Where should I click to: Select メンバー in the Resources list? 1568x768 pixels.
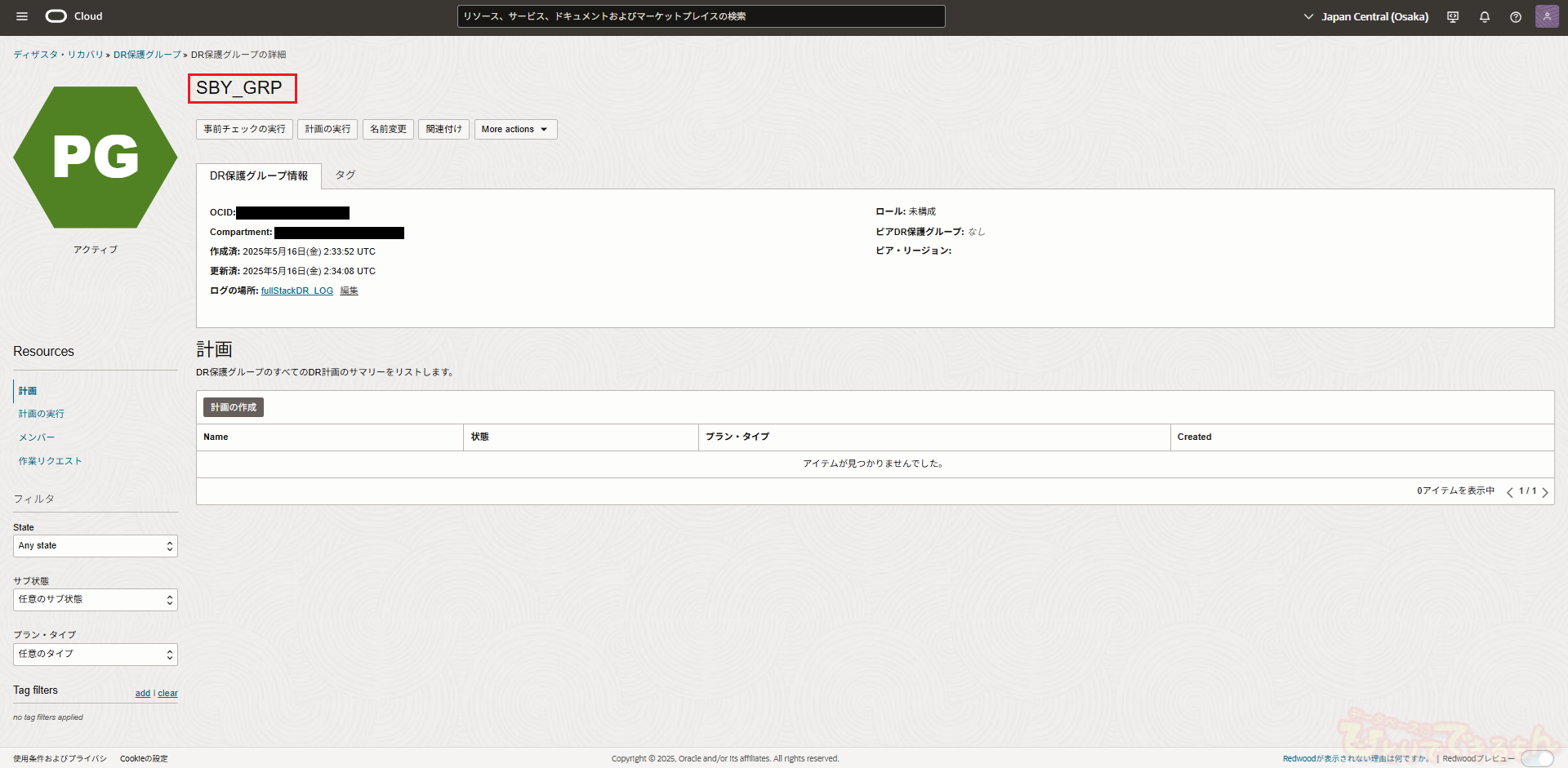point(37,437)
